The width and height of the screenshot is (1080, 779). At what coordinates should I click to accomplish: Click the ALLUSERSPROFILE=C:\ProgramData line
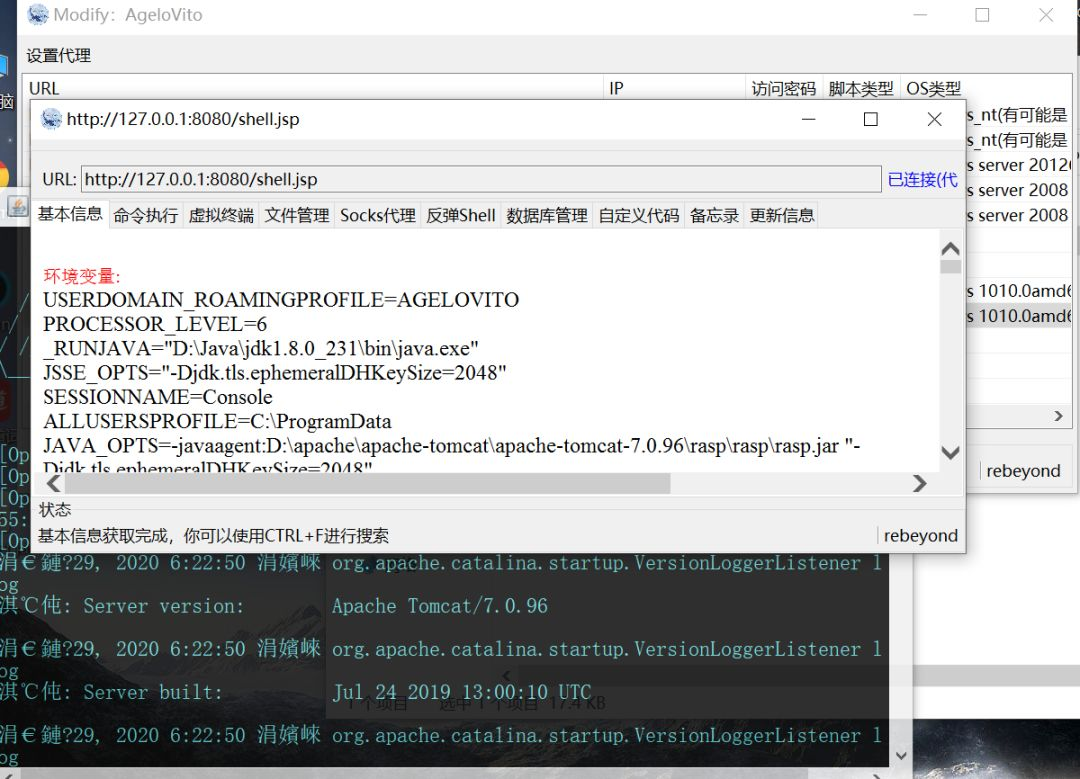point(217,421)
